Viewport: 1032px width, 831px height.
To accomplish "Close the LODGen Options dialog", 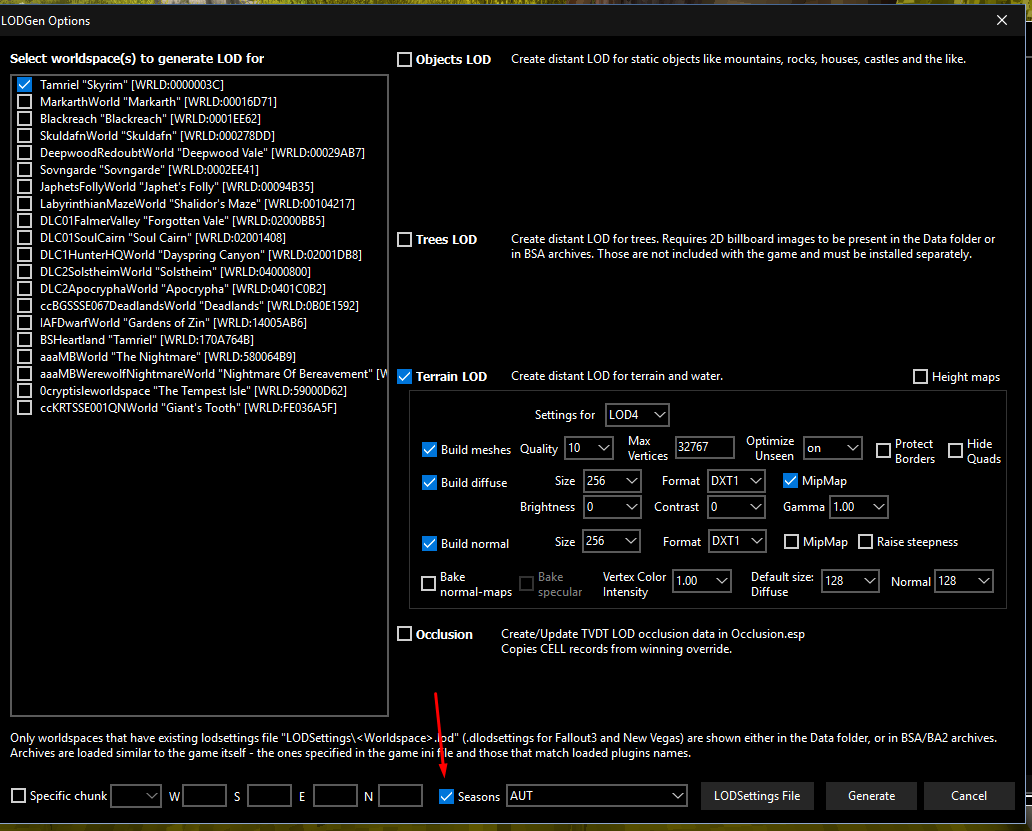I will point(1002,20).
